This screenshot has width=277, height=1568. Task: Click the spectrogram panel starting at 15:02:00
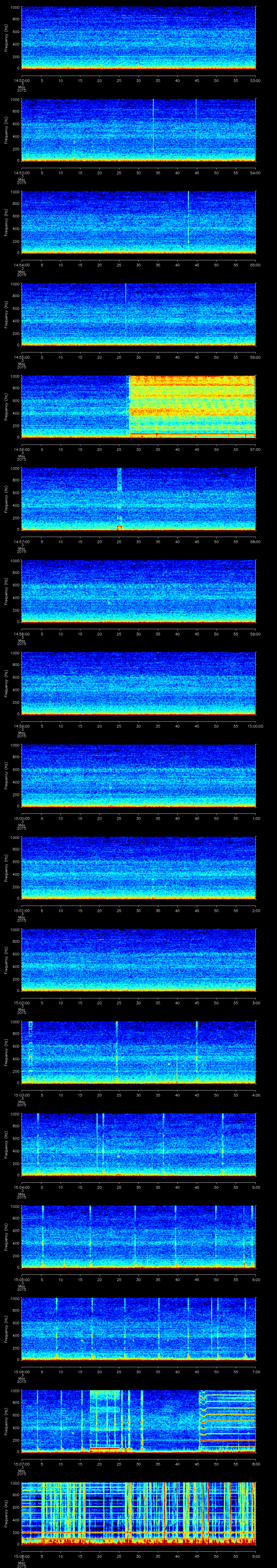[x=139, y=960]
